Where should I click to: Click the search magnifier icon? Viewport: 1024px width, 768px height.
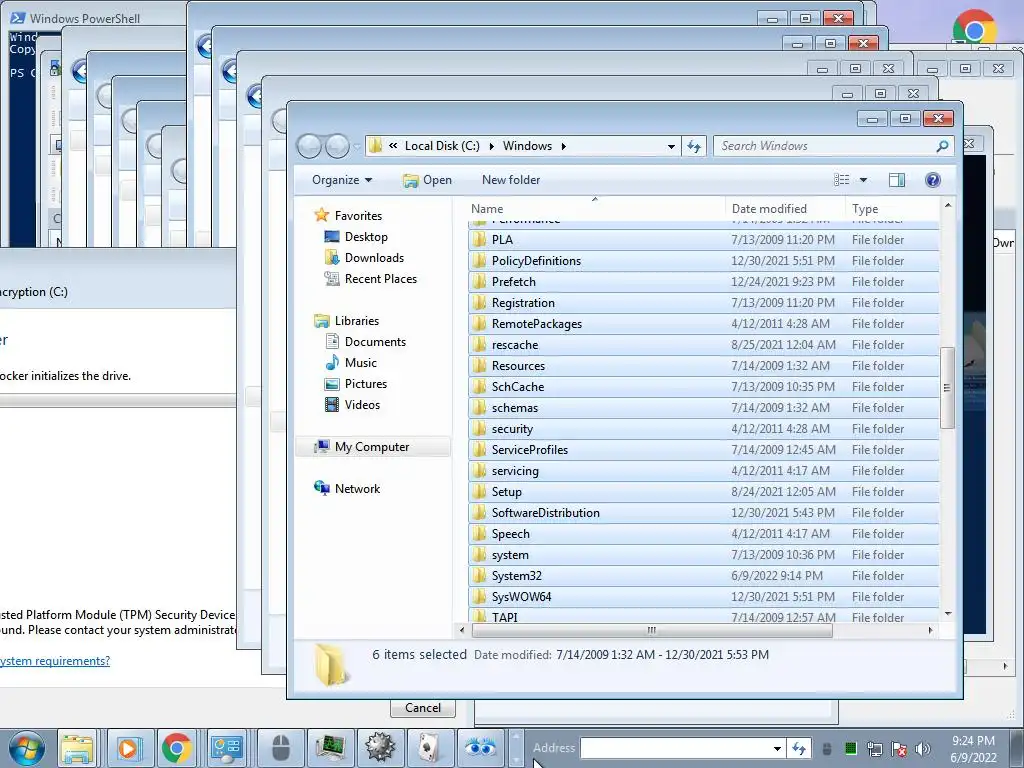(x=942, y=146)
